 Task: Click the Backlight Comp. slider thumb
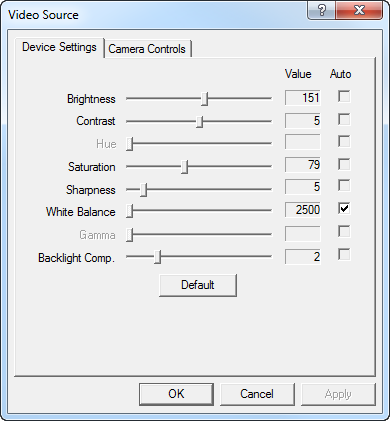158,257
